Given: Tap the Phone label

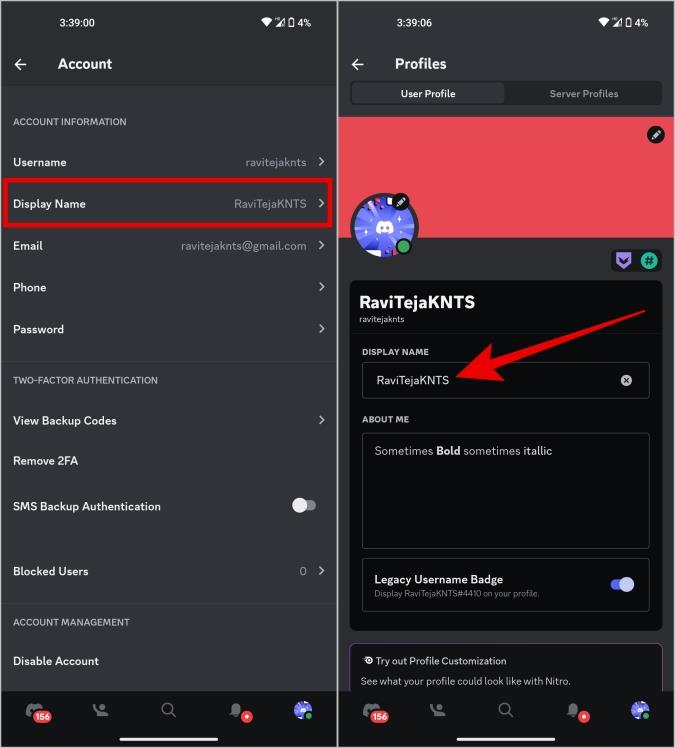Looking at the screenshot, I should pos(30,288).
